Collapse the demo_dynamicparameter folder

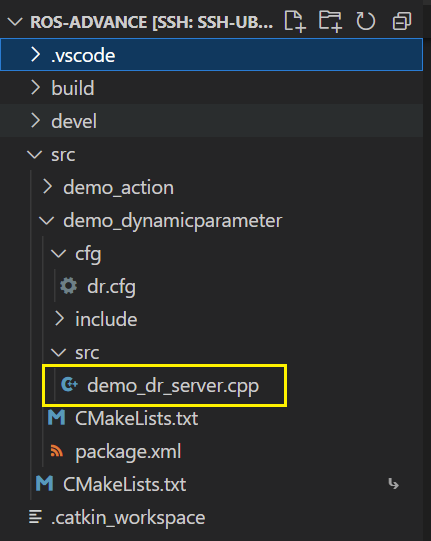pyautogui.click(x=211, y=220)
